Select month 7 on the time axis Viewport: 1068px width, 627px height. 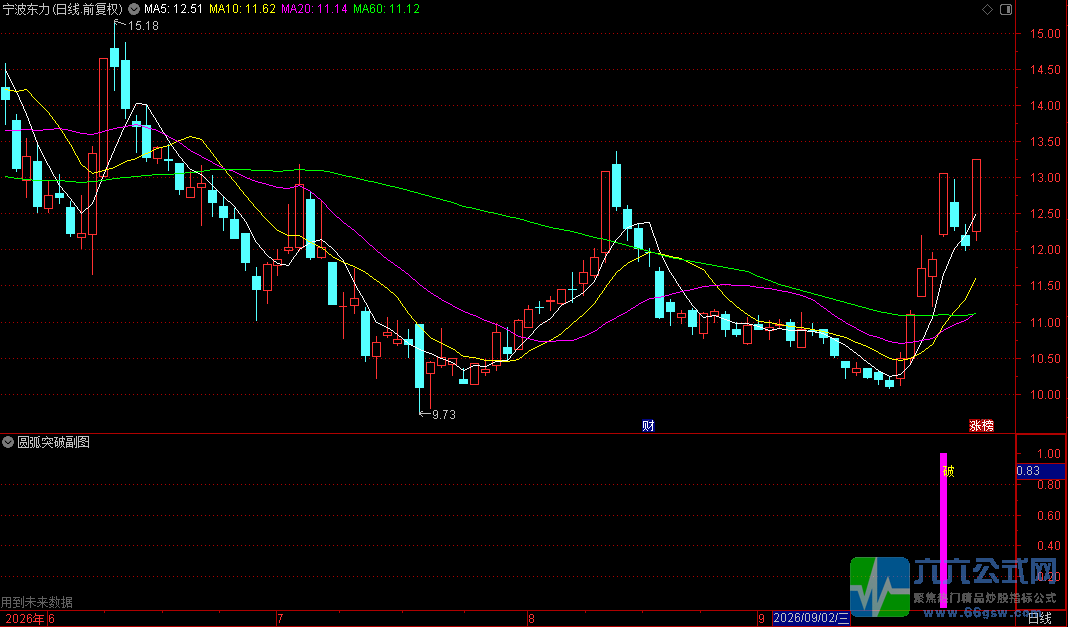[280, 619]
